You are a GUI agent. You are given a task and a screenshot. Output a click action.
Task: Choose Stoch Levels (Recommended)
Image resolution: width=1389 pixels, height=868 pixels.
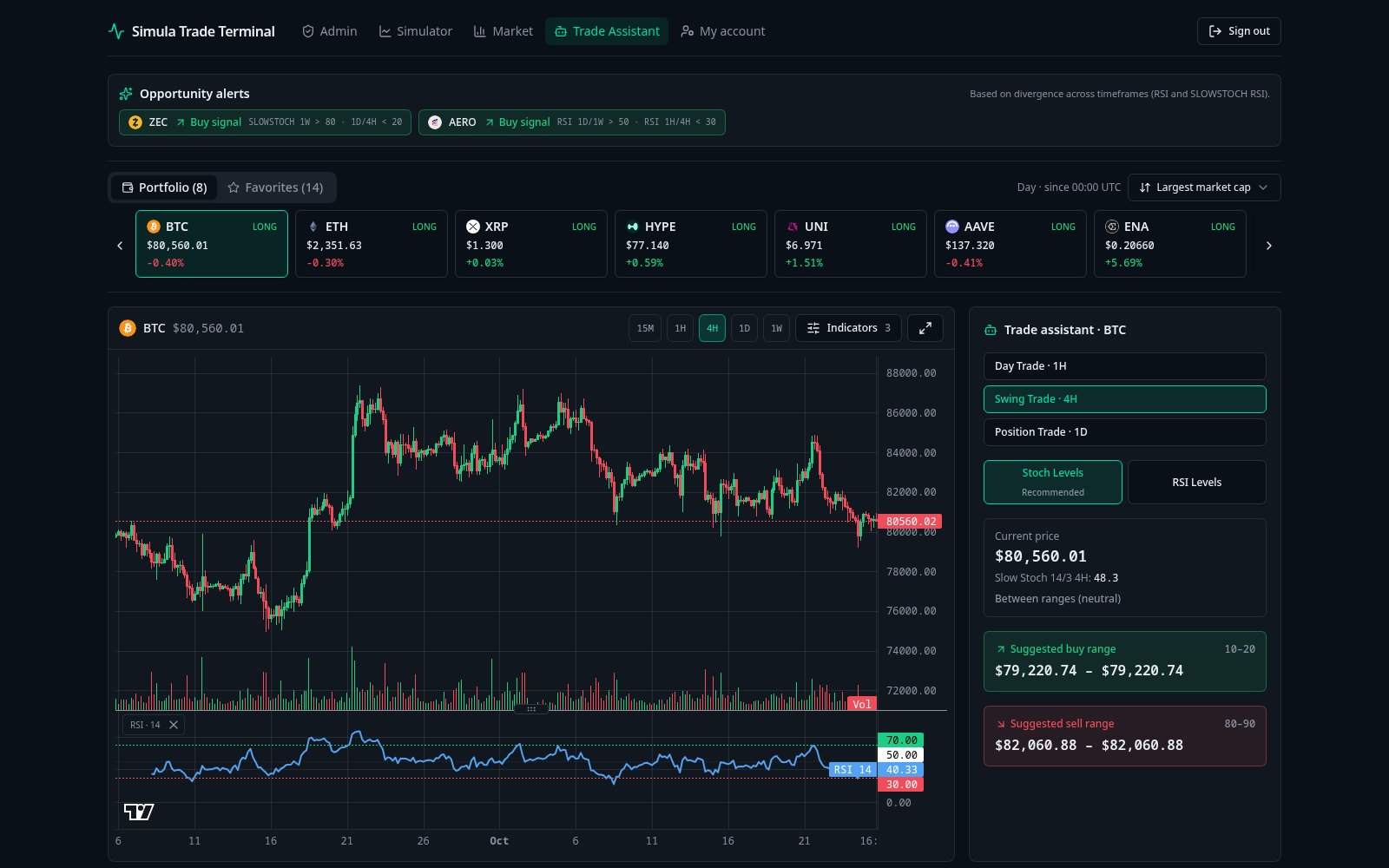[1052, 482]
